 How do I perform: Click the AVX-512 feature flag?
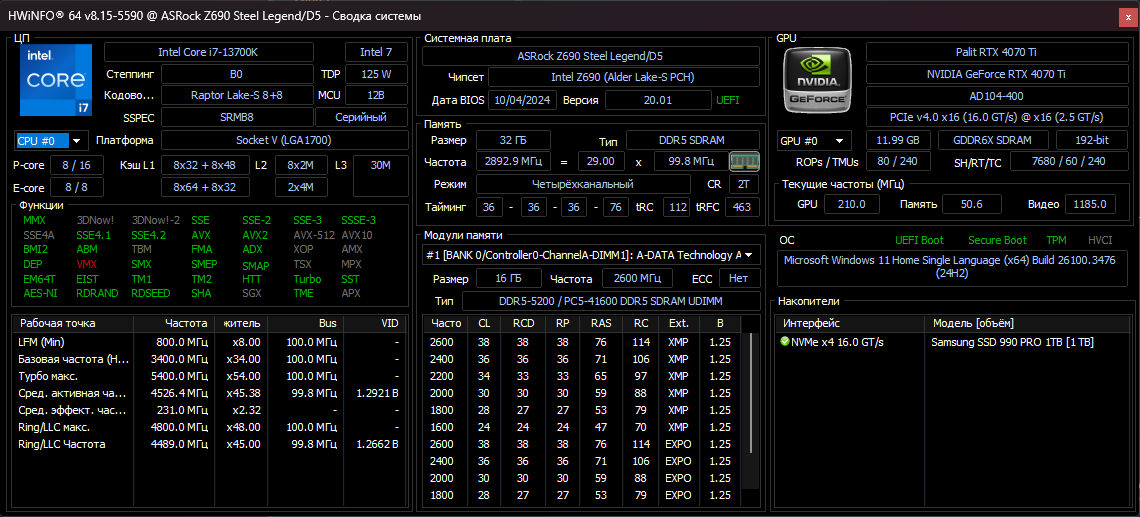pyautogui.click(x=313, y=236)
